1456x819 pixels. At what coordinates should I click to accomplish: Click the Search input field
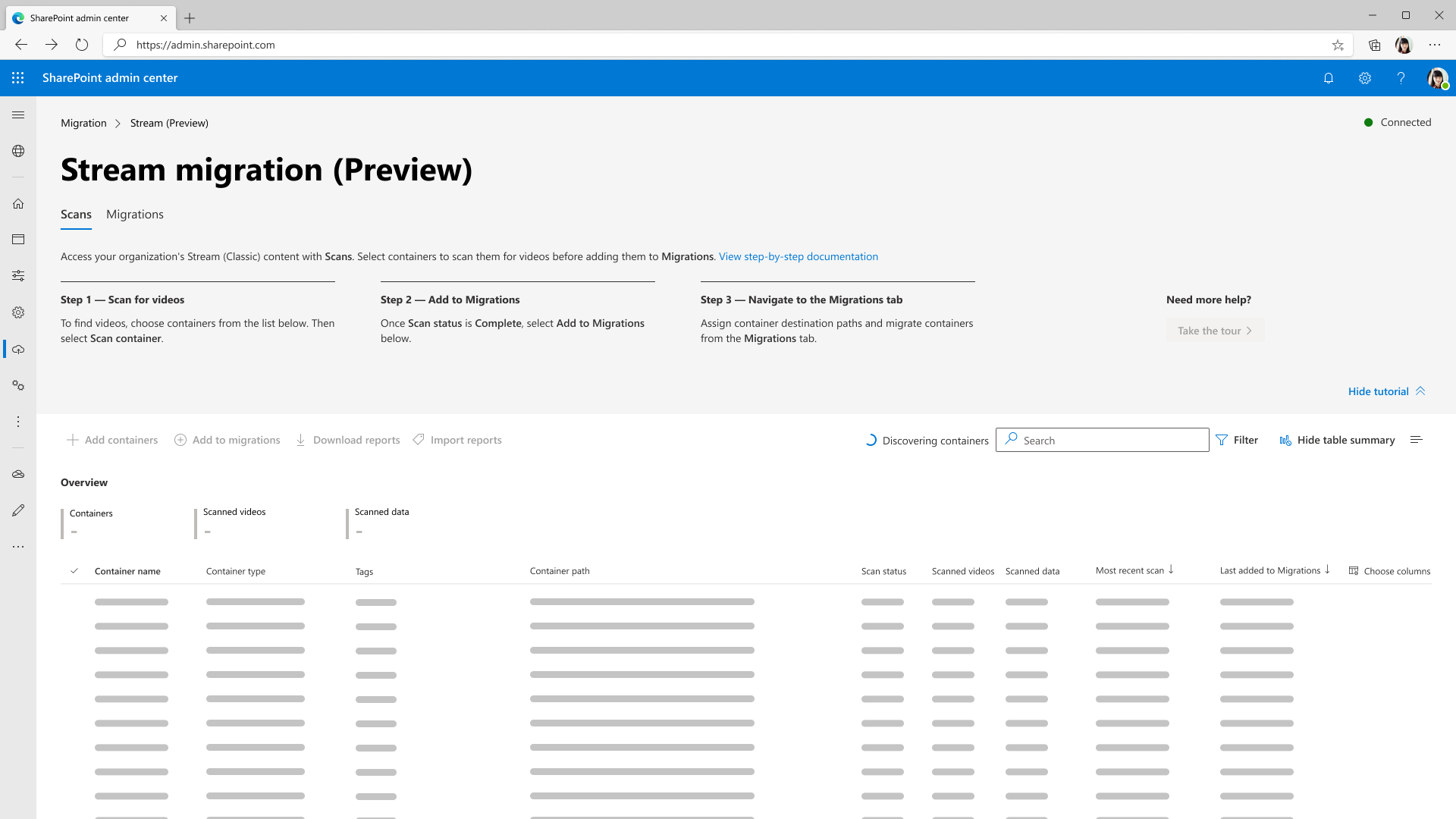coord(1102,440)
